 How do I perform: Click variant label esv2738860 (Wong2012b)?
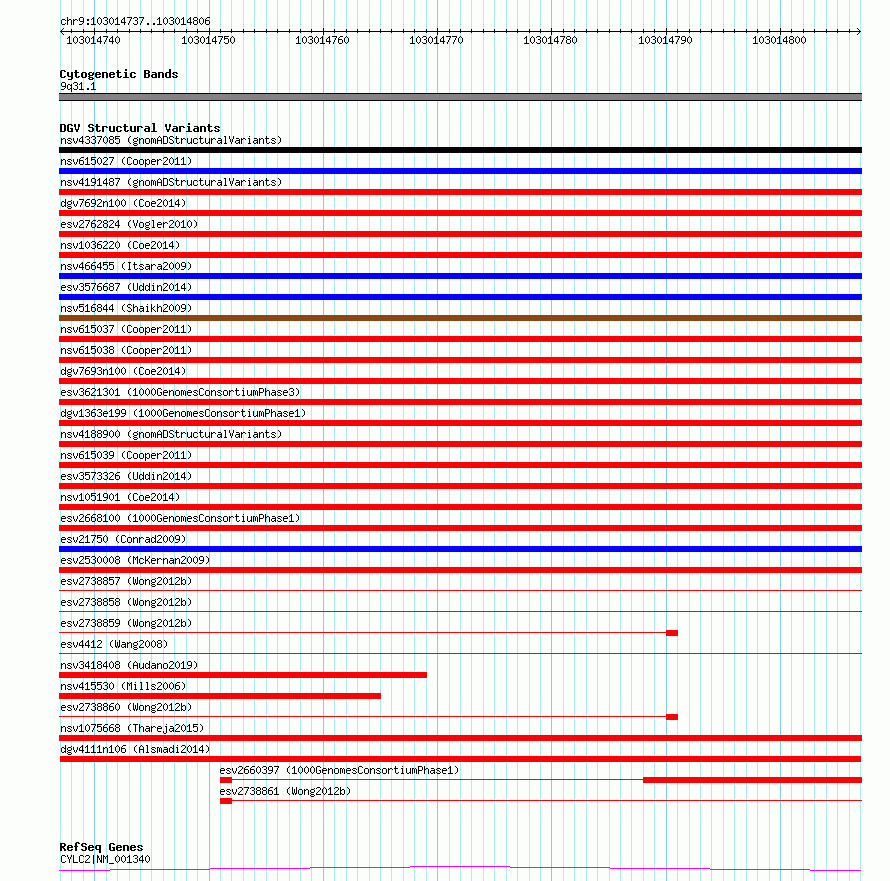point(126,707)
